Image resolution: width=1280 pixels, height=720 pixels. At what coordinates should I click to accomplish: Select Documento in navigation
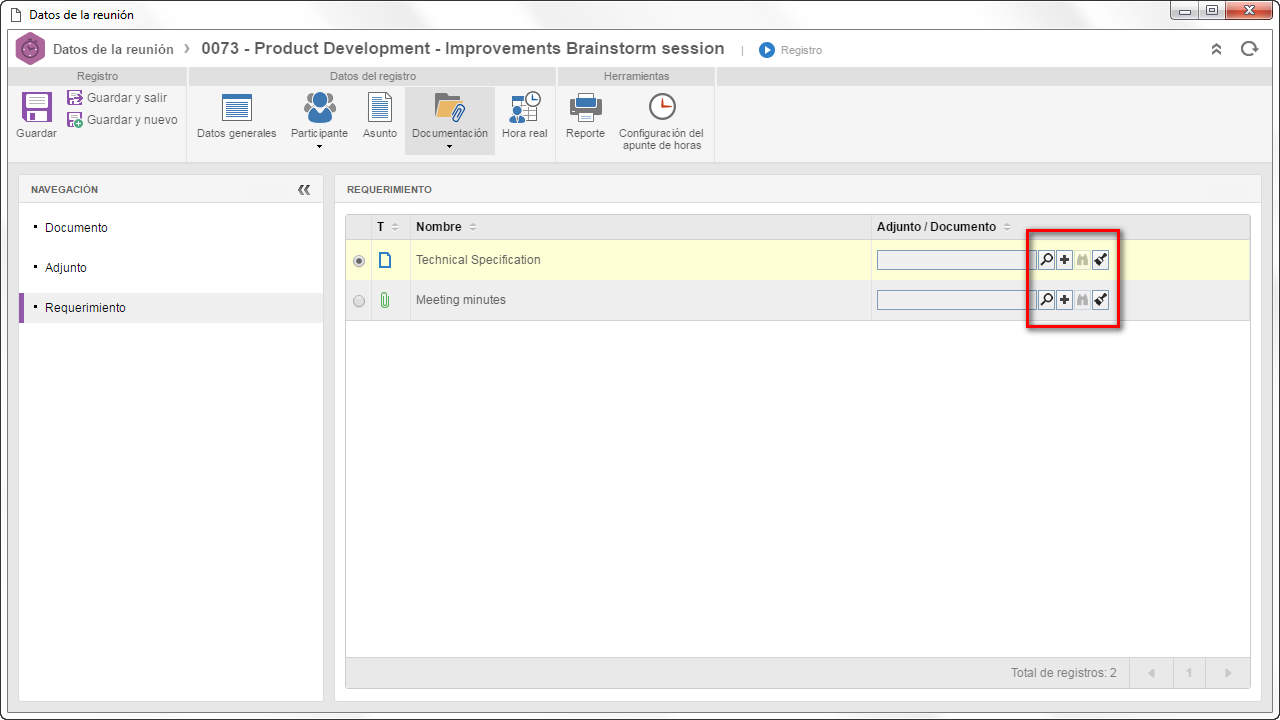[76, 228]
